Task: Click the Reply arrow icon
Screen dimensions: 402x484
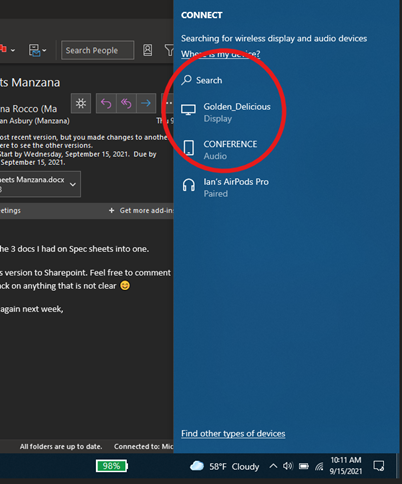Action: tap(106, 104)
